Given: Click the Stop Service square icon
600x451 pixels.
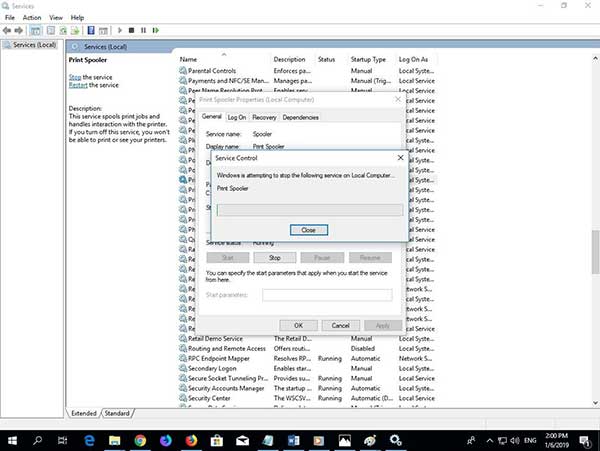Looking at the screenshot, I should click(131, 30).
